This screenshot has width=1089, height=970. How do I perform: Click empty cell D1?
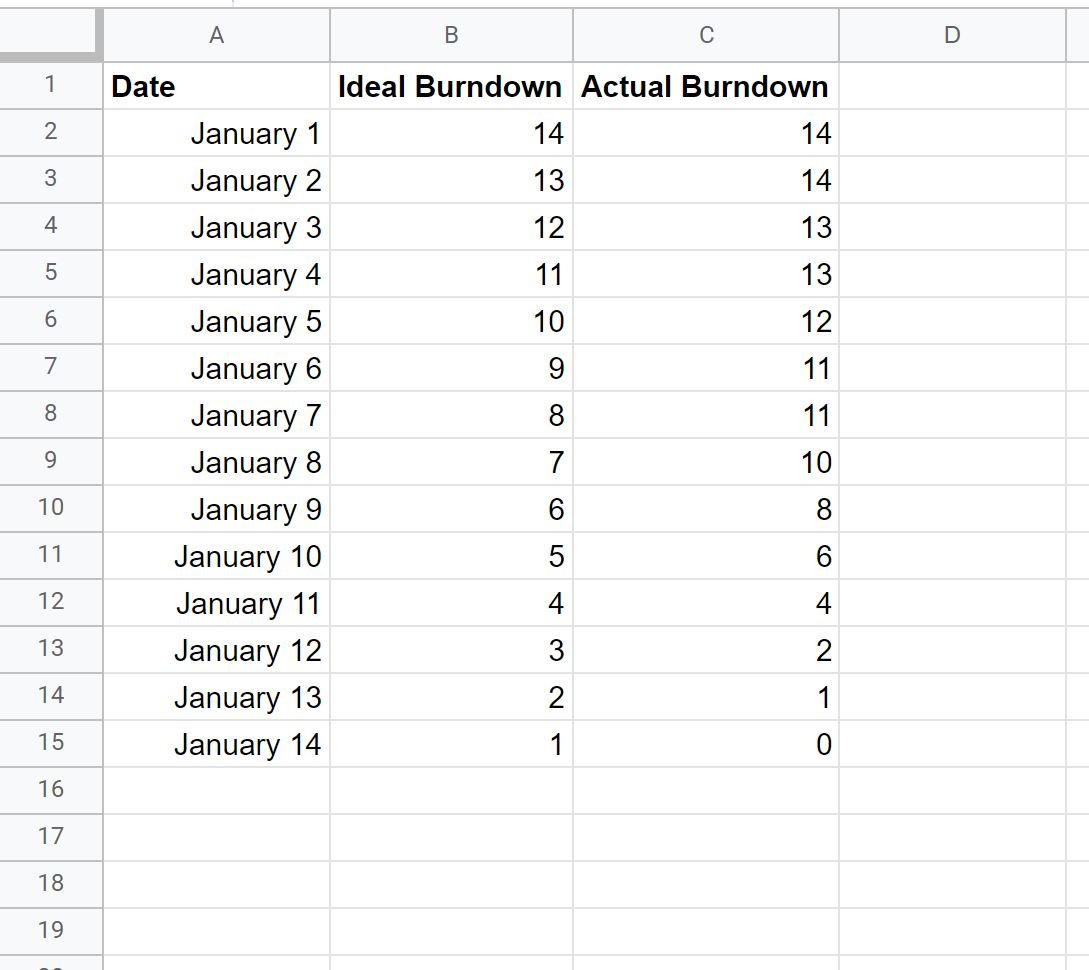(x=952, y=87)
